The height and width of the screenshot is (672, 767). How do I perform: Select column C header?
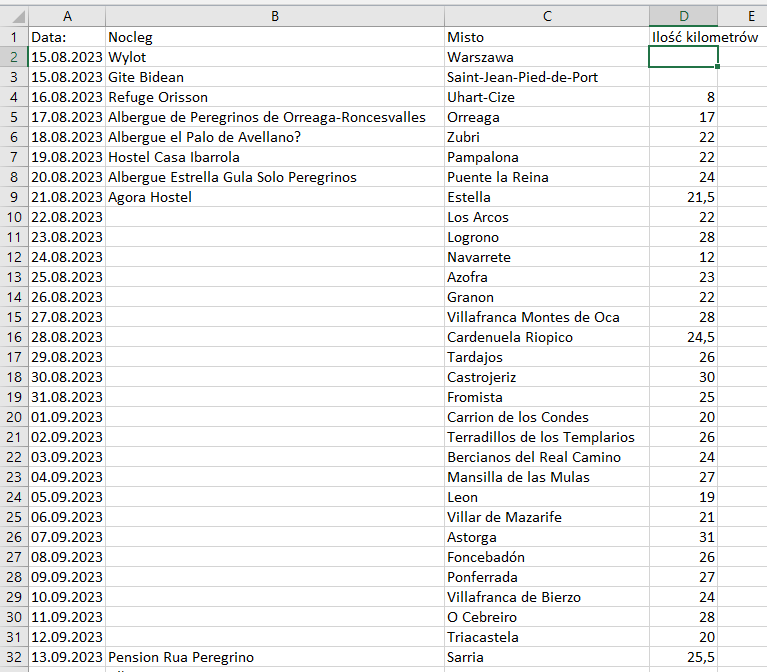(x=547, y=16)
